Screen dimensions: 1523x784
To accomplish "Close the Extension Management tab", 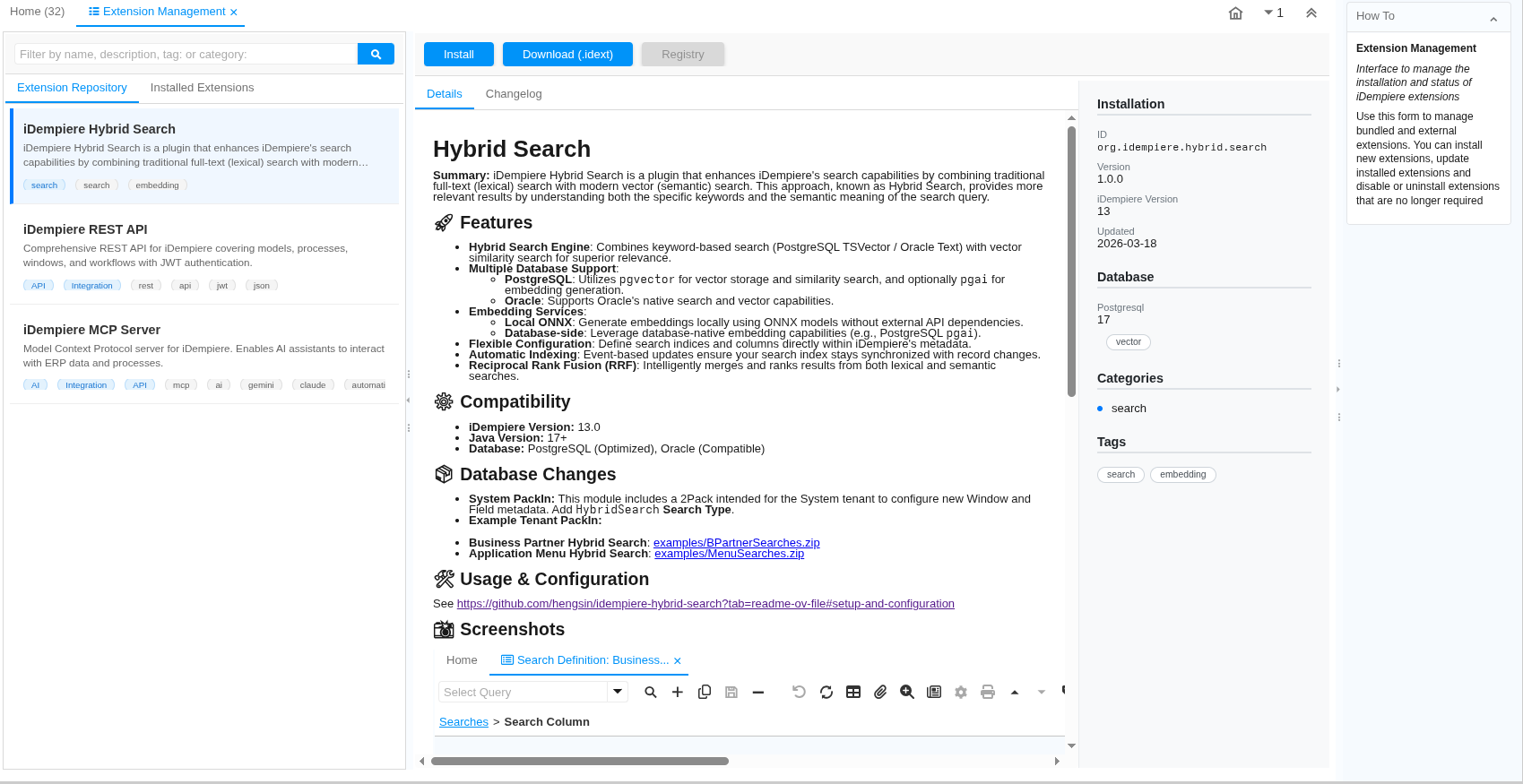I will [x=234, y=13].
